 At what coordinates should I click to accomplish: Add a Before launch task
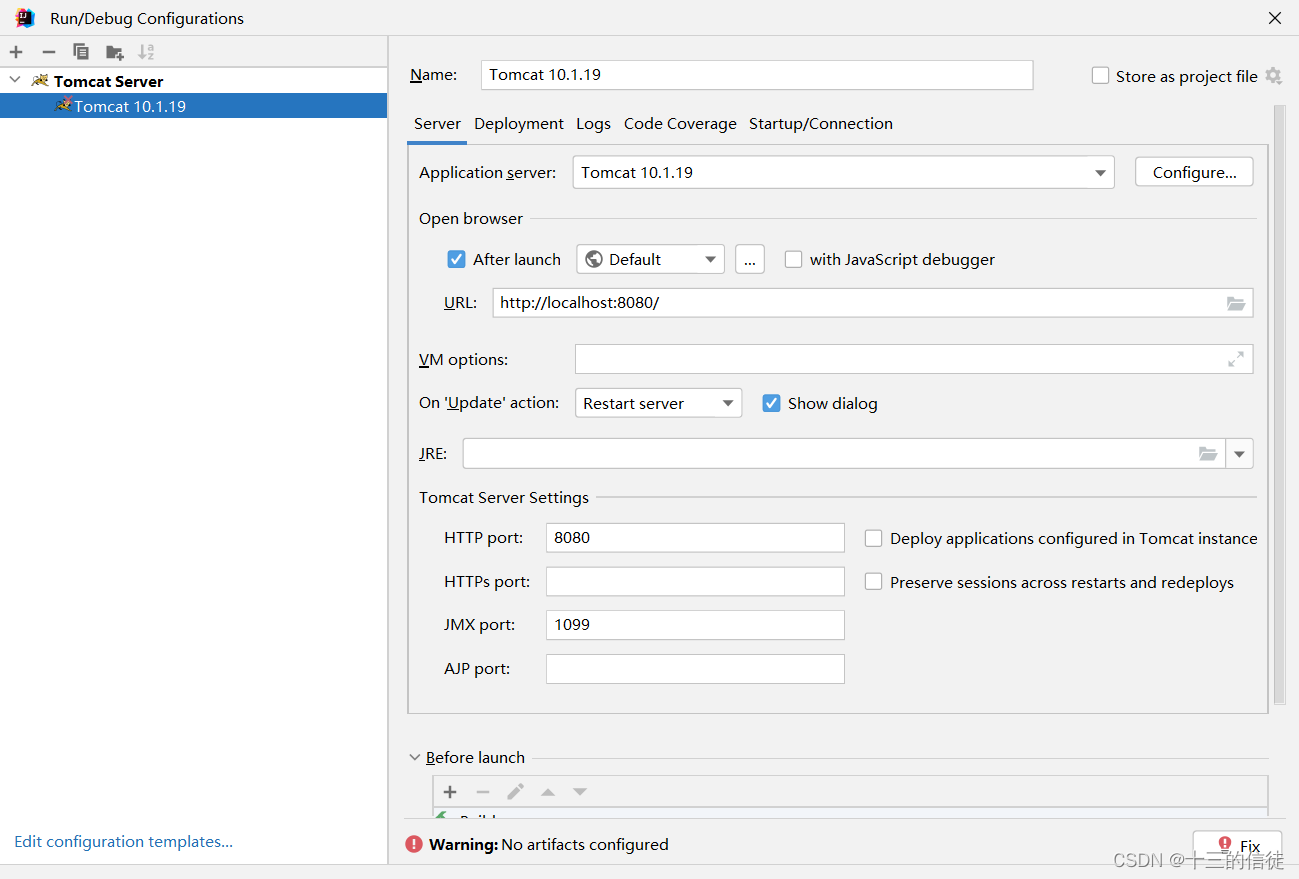[x=450, y=792]
